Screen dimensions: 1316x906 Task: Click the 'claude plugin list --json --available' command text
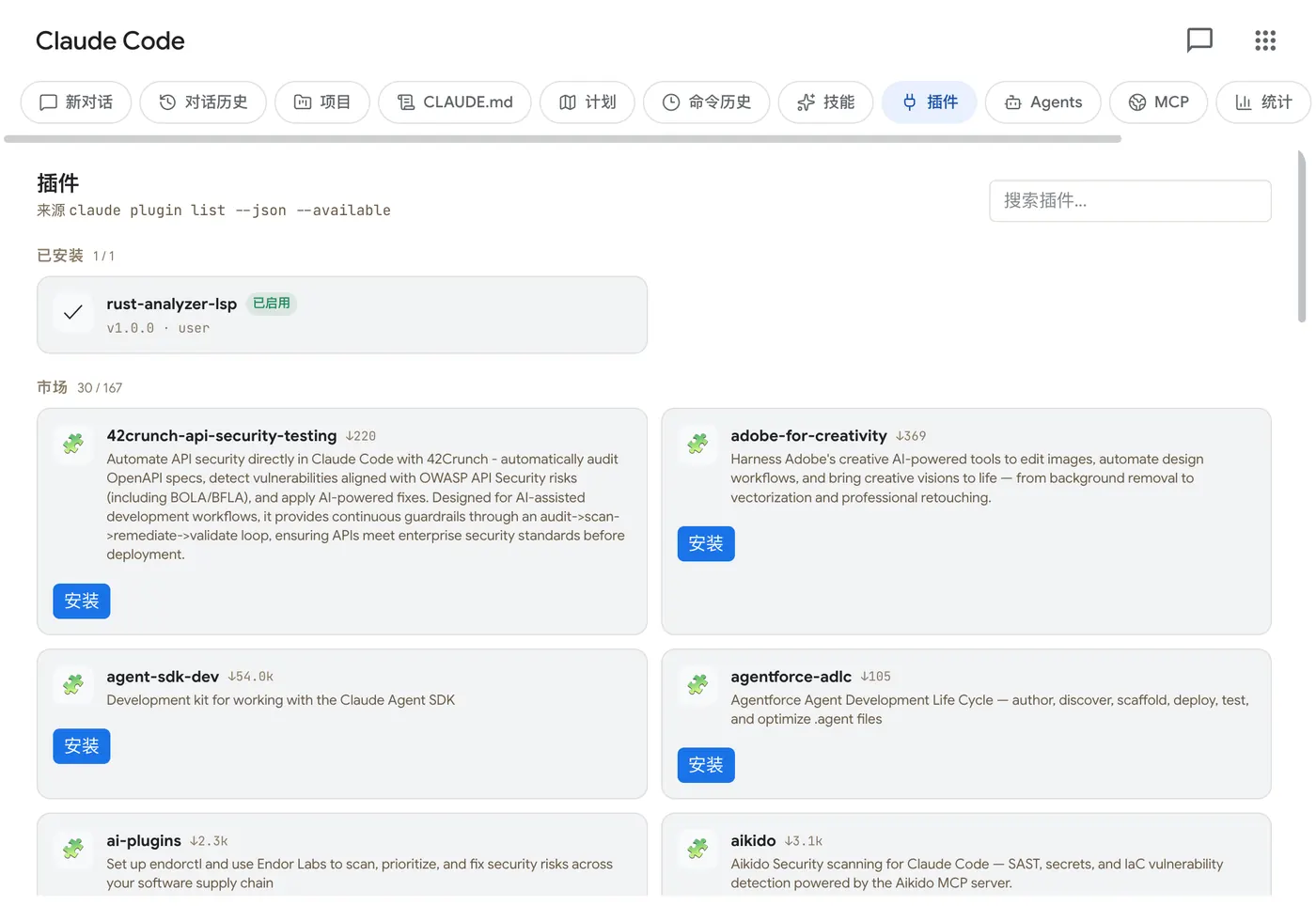(230, 211)
